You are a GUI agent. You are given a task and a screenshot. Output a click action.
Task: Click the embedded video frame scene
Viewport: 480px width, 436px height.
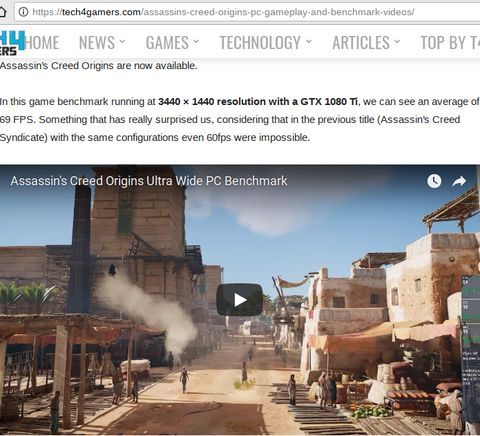[x=240, y=300]
